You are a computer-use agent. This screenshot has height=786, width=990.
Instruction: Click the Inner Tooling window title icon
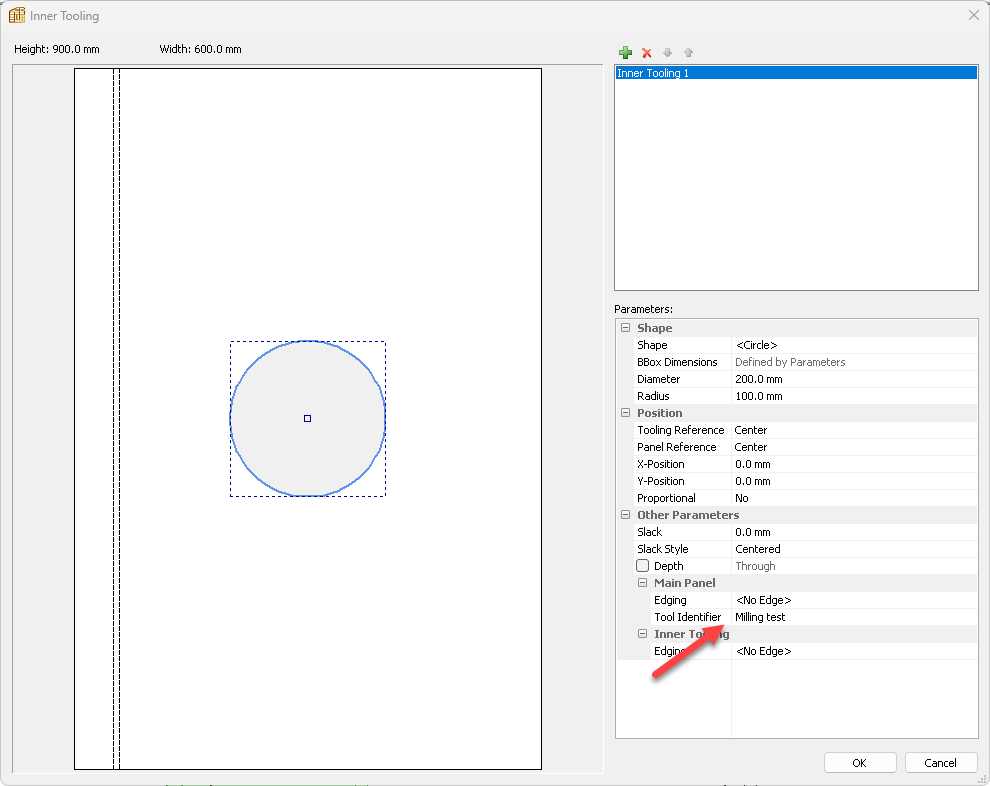(x=17, y=16)
